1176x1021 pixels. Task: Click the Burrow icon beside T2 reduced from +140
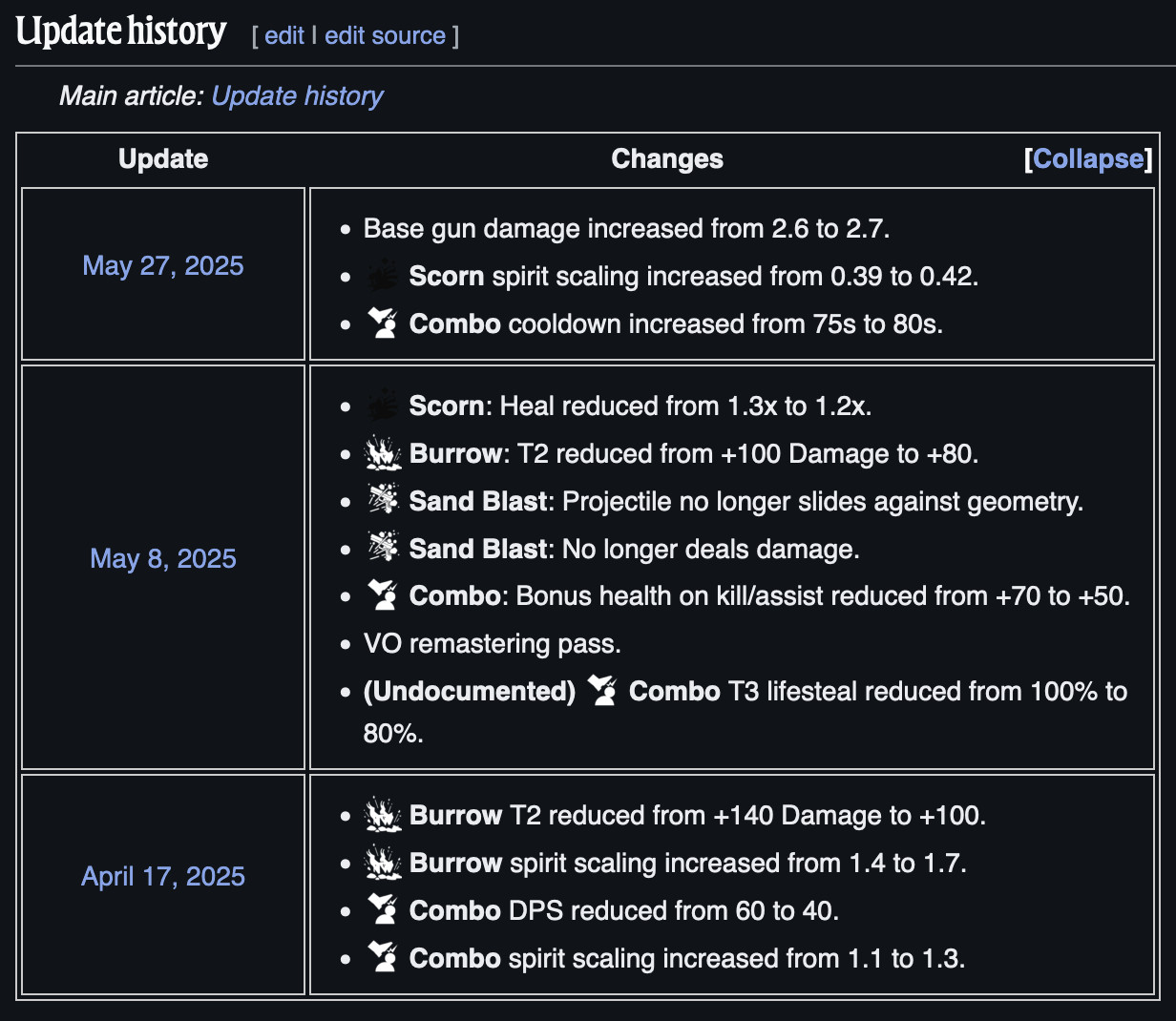click(x=383, y=815)
